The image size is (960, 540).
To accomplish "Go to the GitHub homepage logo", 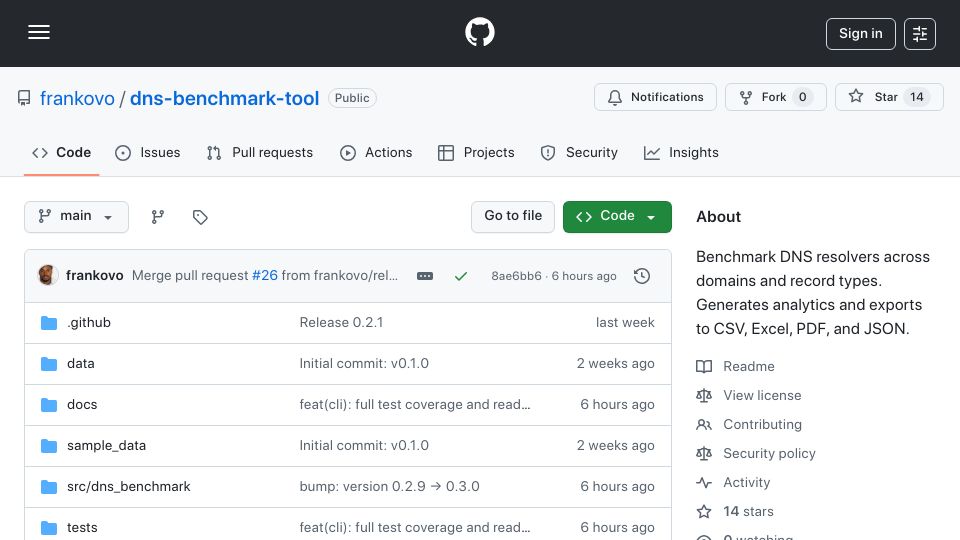I will click(479, 32).
